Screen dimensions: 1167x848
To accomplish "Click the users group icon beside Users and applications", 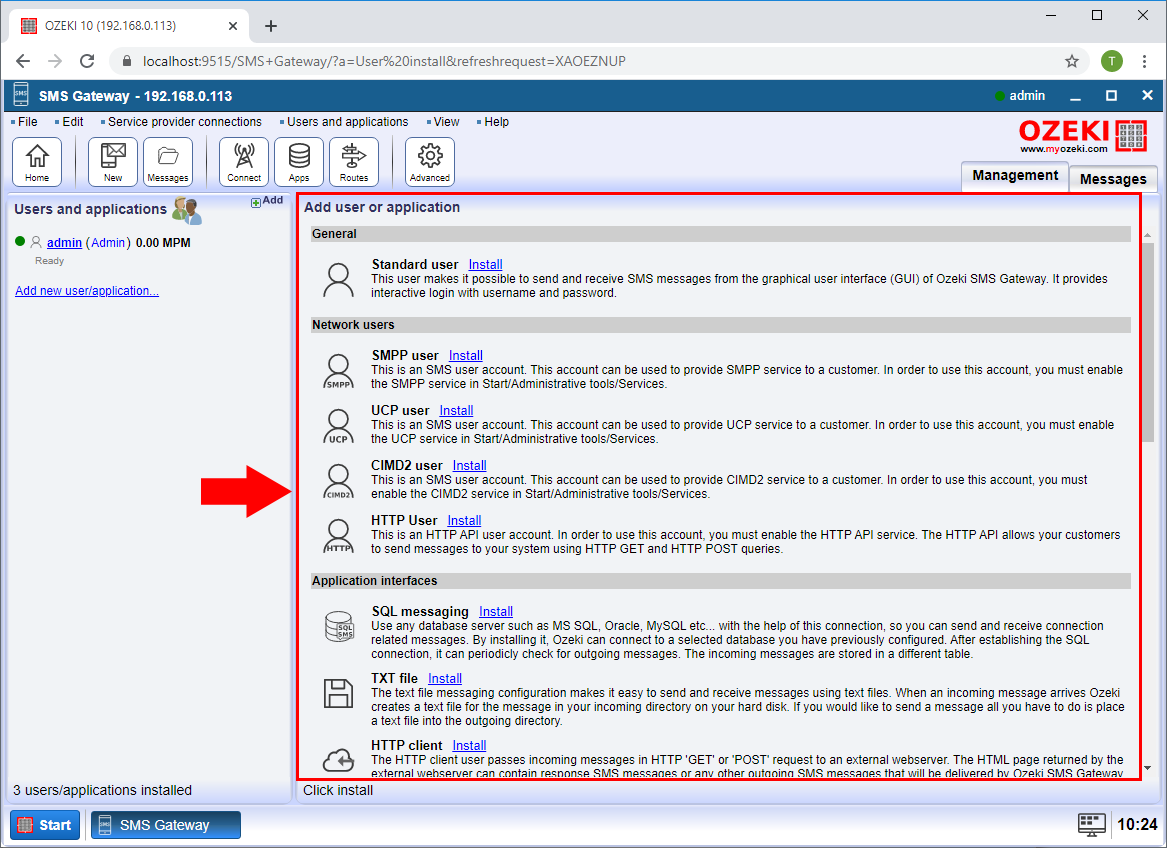I will click(187, 211).
